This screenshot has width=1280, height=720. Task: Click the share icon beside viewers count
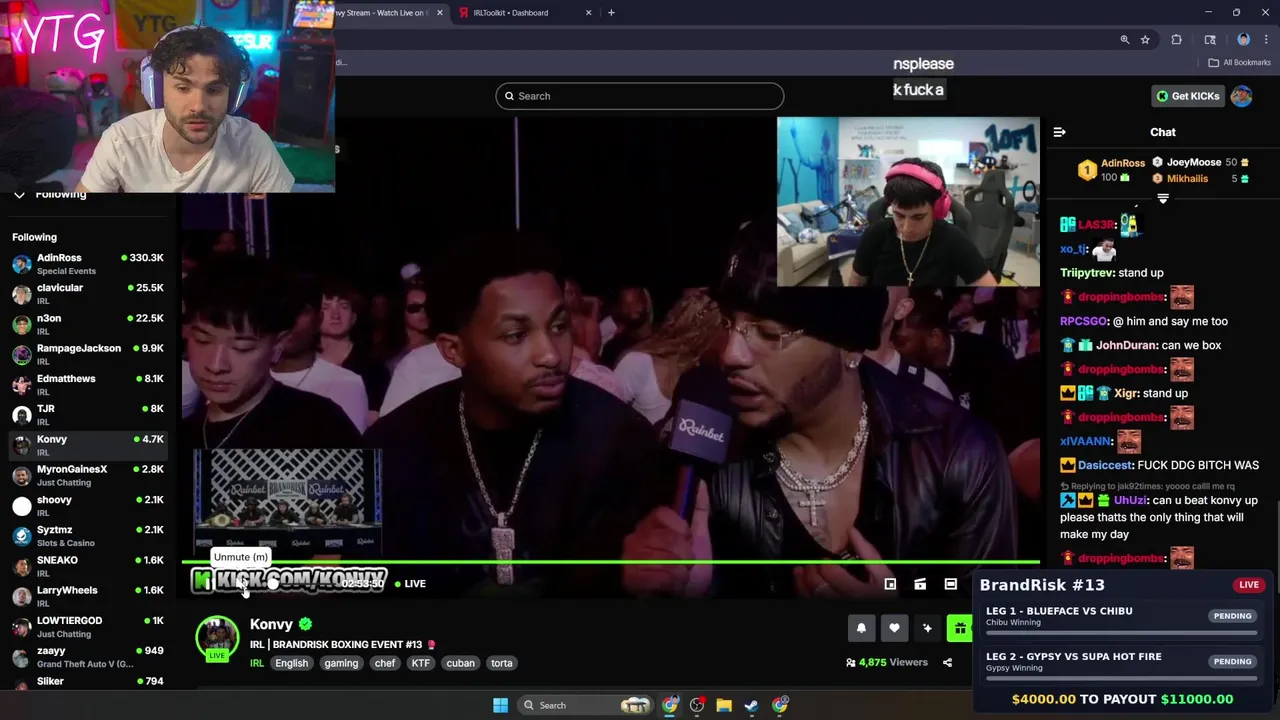[x=947, y=662]
